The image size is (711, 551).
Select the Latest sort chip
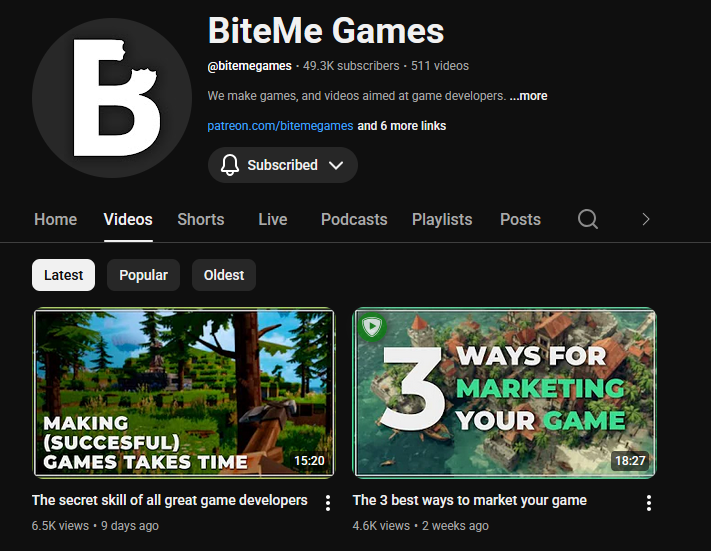pos(63,275)
